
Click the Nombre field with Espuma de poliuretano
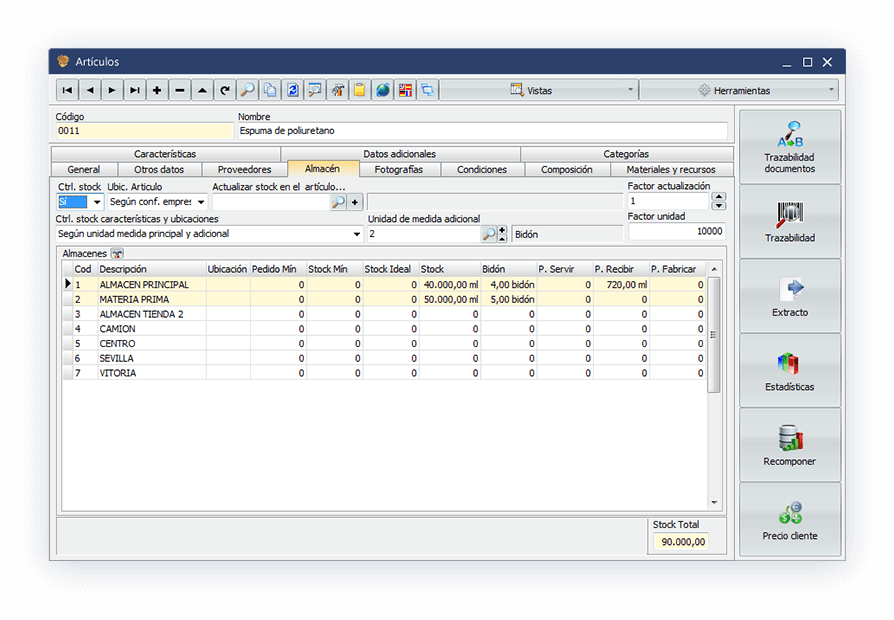point(482,131)
